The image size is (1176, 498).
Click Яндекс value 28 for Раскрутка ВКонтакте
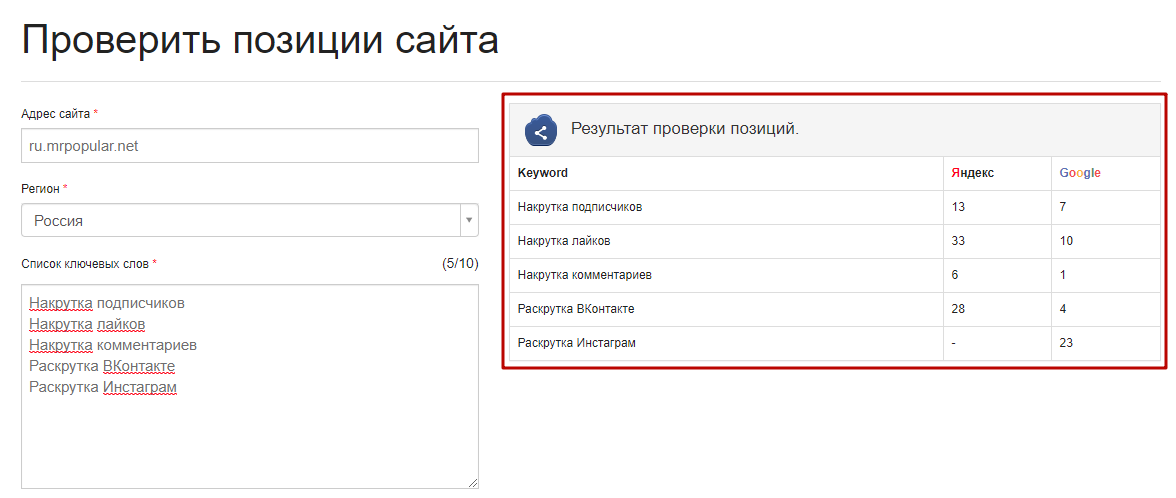(958, 308)
